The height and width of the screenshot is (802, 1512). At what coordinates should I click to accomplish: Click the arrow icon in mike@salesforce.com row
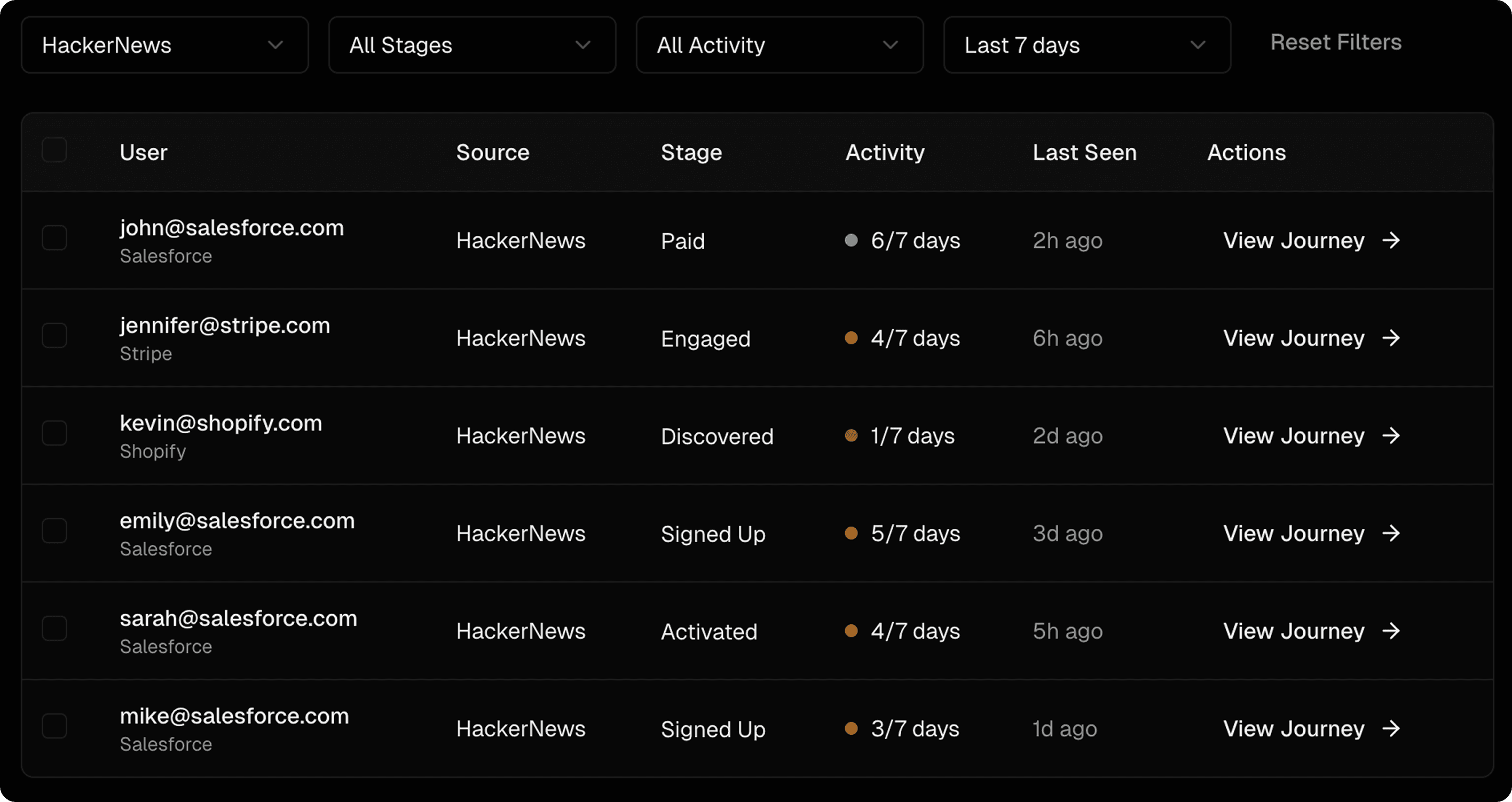click(x=1391, y=729)
